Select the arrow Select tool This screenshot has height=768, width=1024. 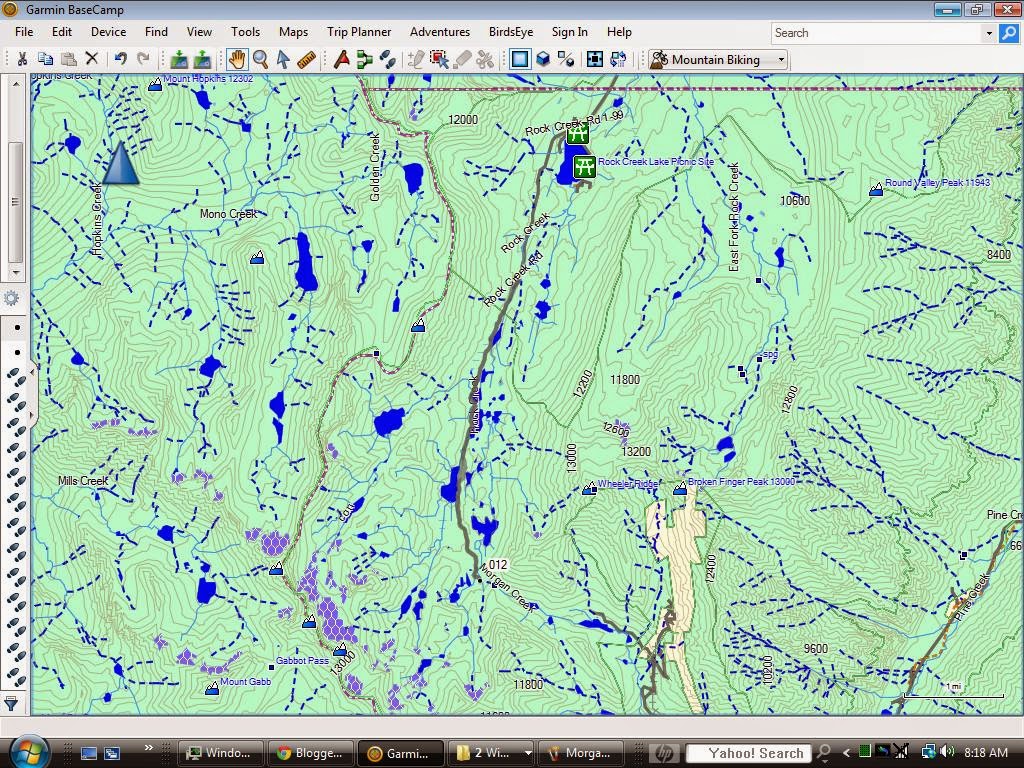283,59
